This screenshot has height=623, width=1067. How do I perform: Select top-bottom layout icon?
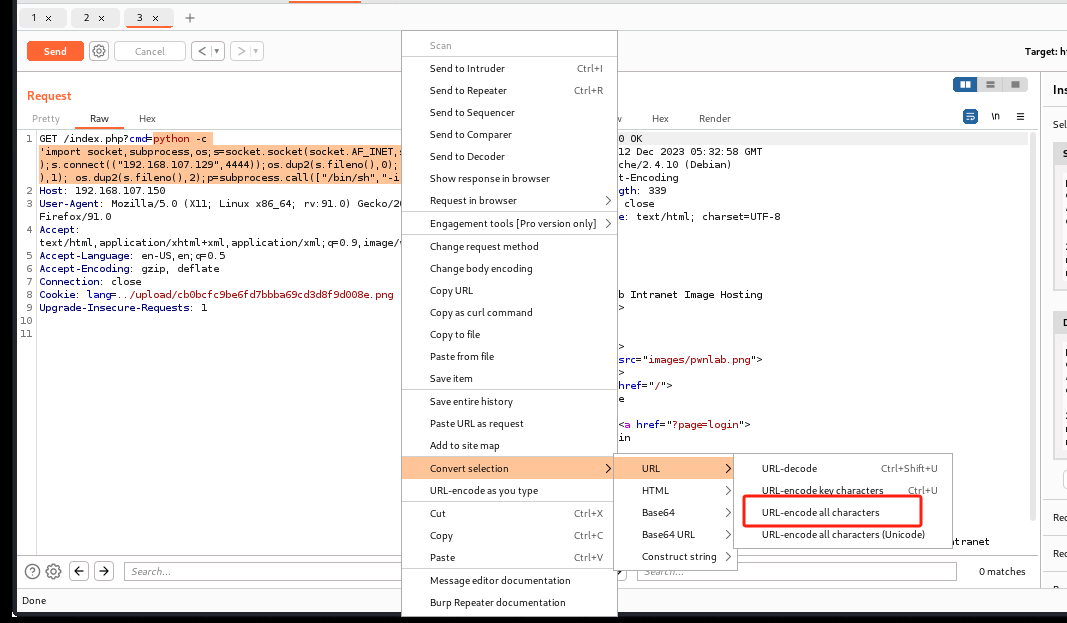[990, 84]
